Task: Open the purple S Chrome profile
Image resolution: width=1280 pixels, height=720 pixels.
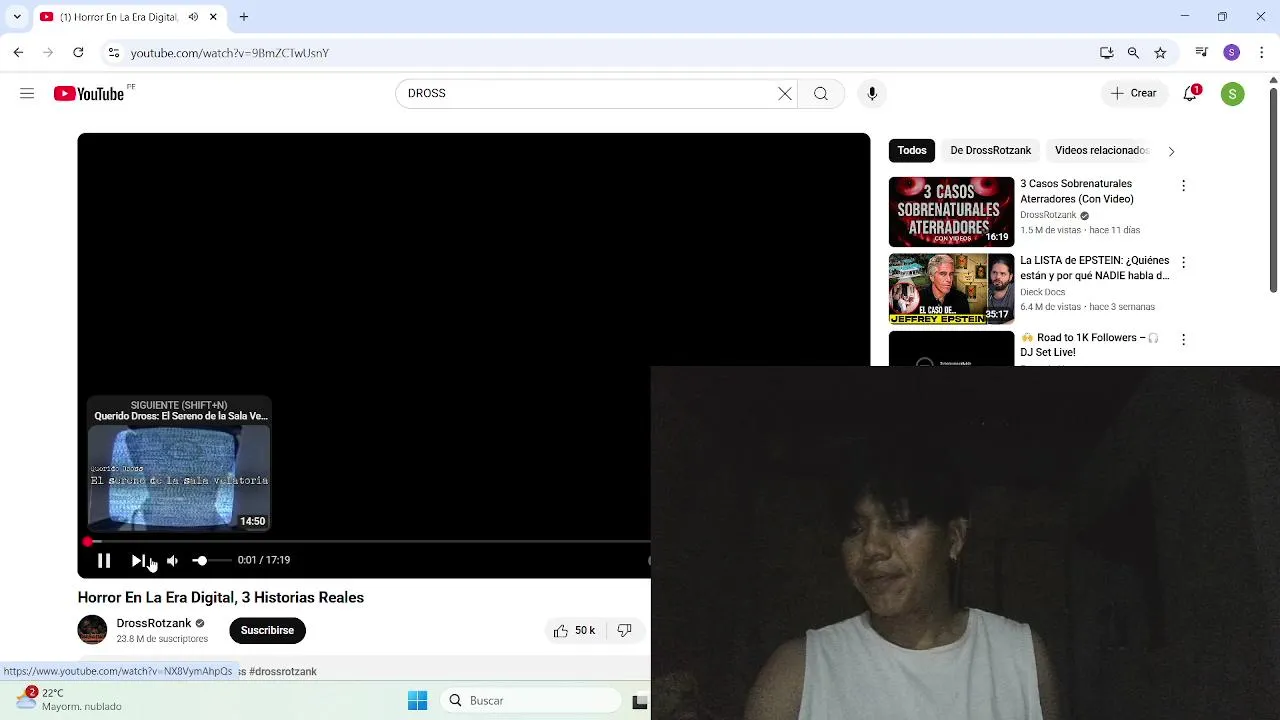Action: pyautogui.click(x=1231, y=52)
